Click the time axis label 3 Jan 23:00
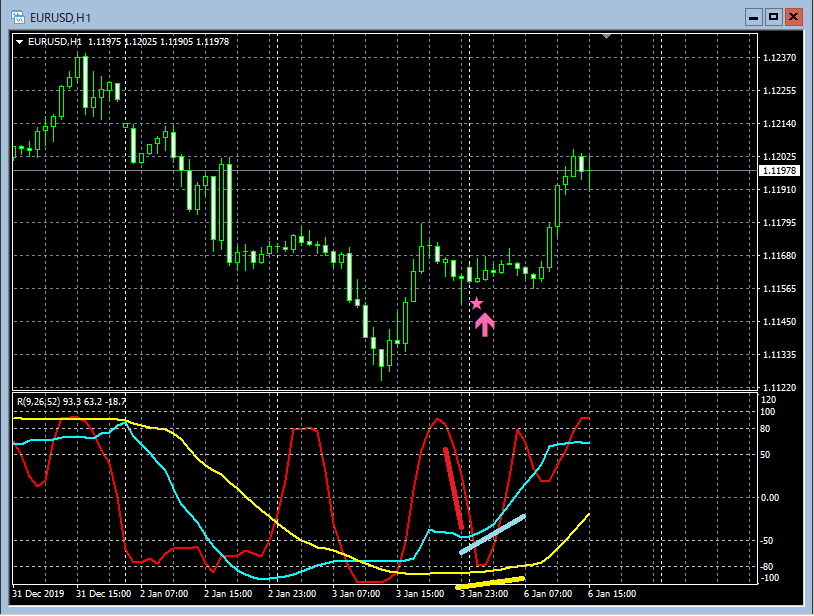The width and height of the screenshot is (814, 616). pyautogui.click(x=484, y=594)
